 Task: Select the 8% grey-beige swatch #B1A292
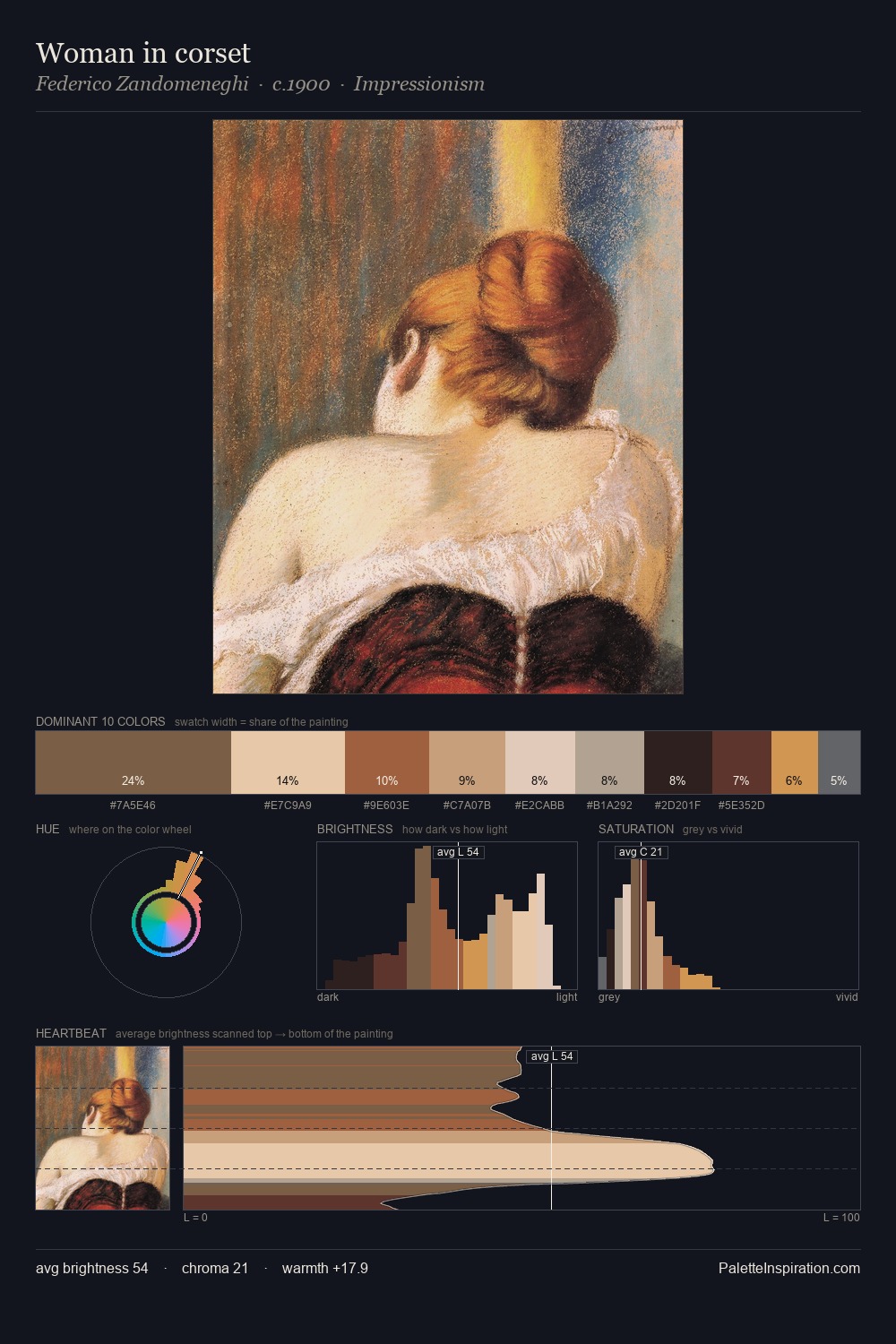pos(609,762)
